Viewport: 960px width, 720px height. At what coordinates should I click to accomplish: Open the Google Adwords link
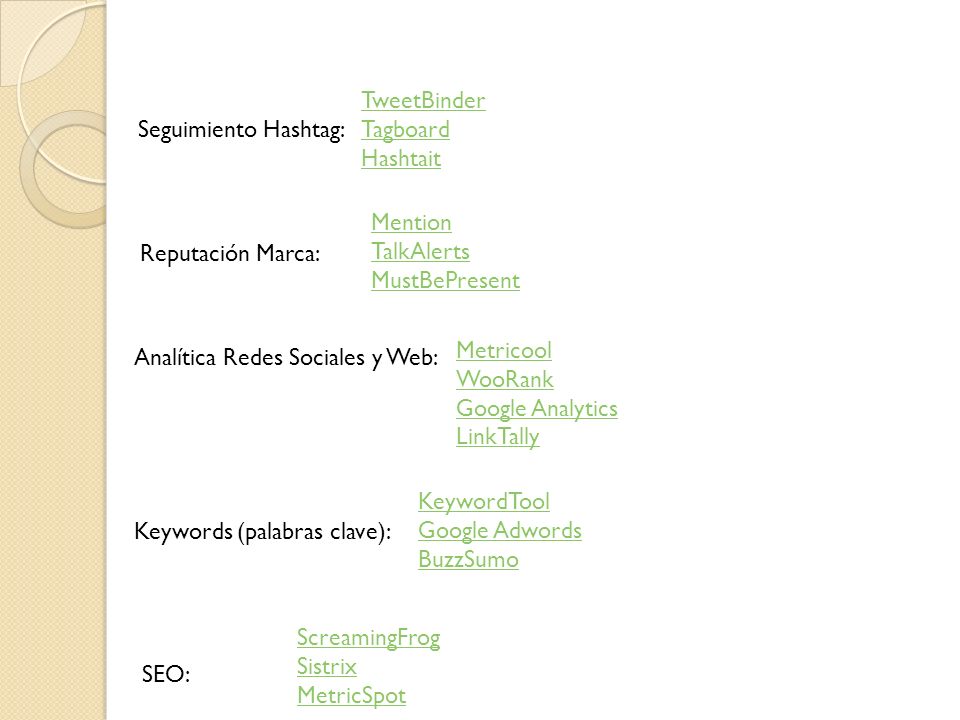500,530
